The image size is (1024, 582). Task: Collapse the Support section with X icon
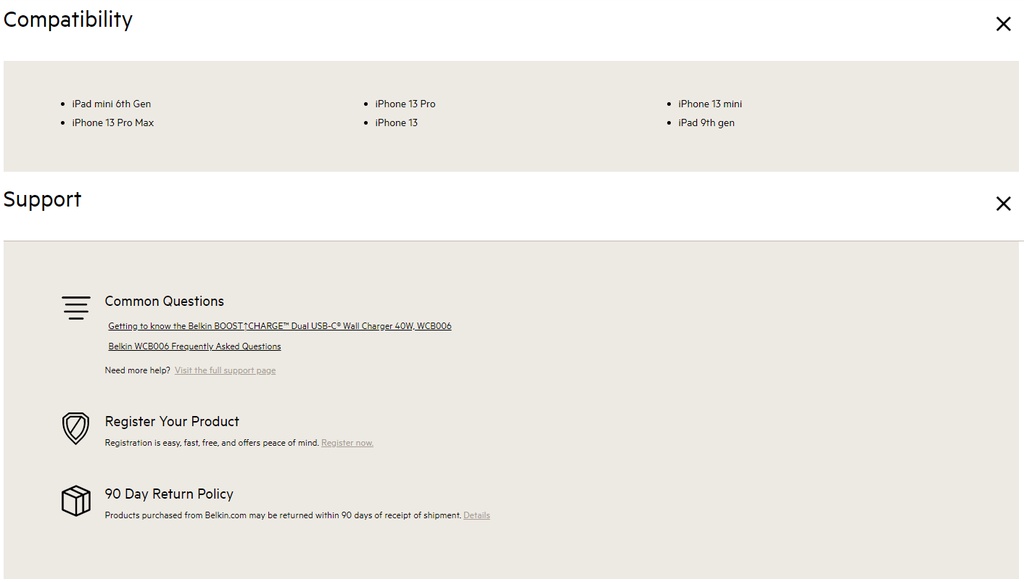click(1003, 204)
